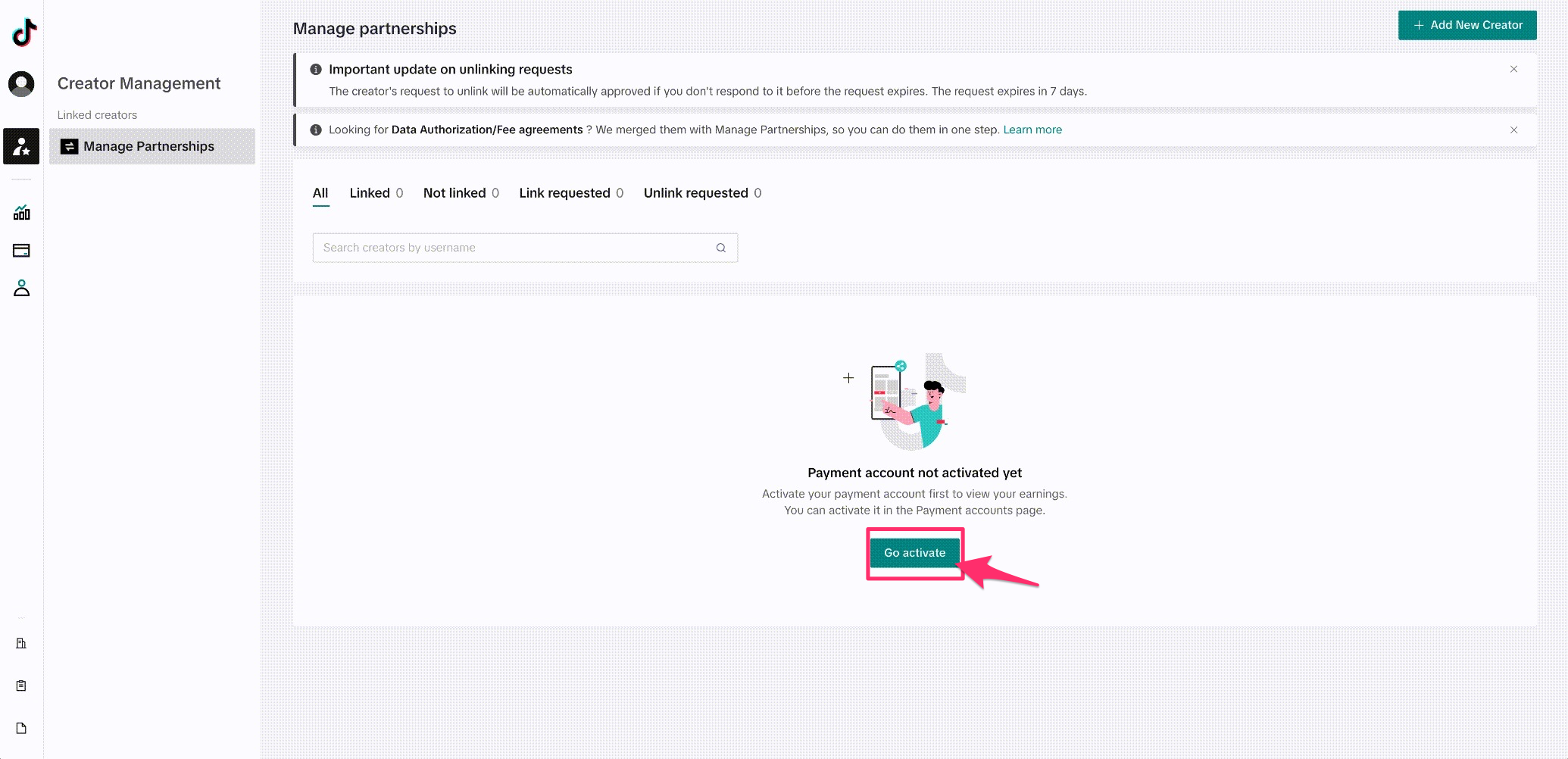Close the Data Authorization notice banner
The height and width of the screenshot is (759, 1568).
1513,130
